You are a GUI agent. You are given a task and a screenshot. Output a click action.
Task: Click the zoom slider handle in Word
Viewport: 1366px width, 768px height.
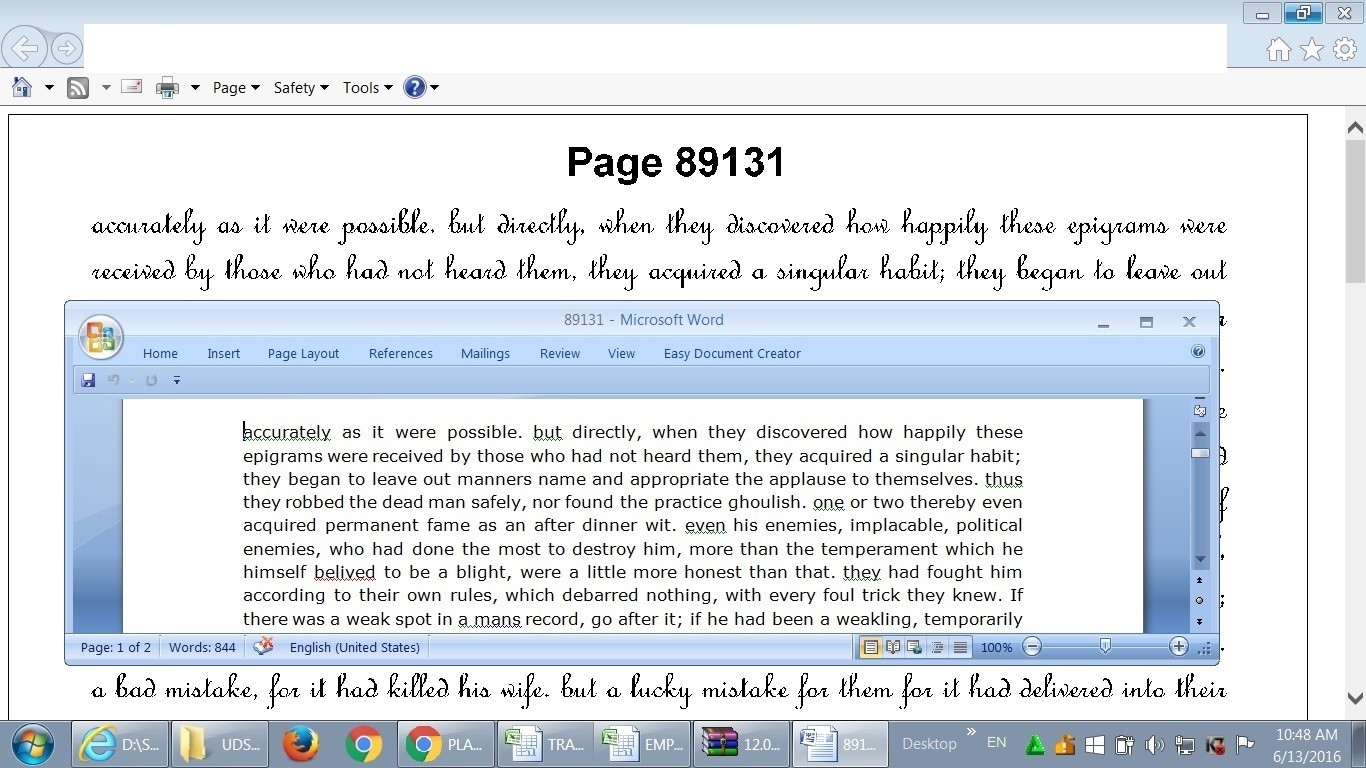click(x=1105, y=647)
